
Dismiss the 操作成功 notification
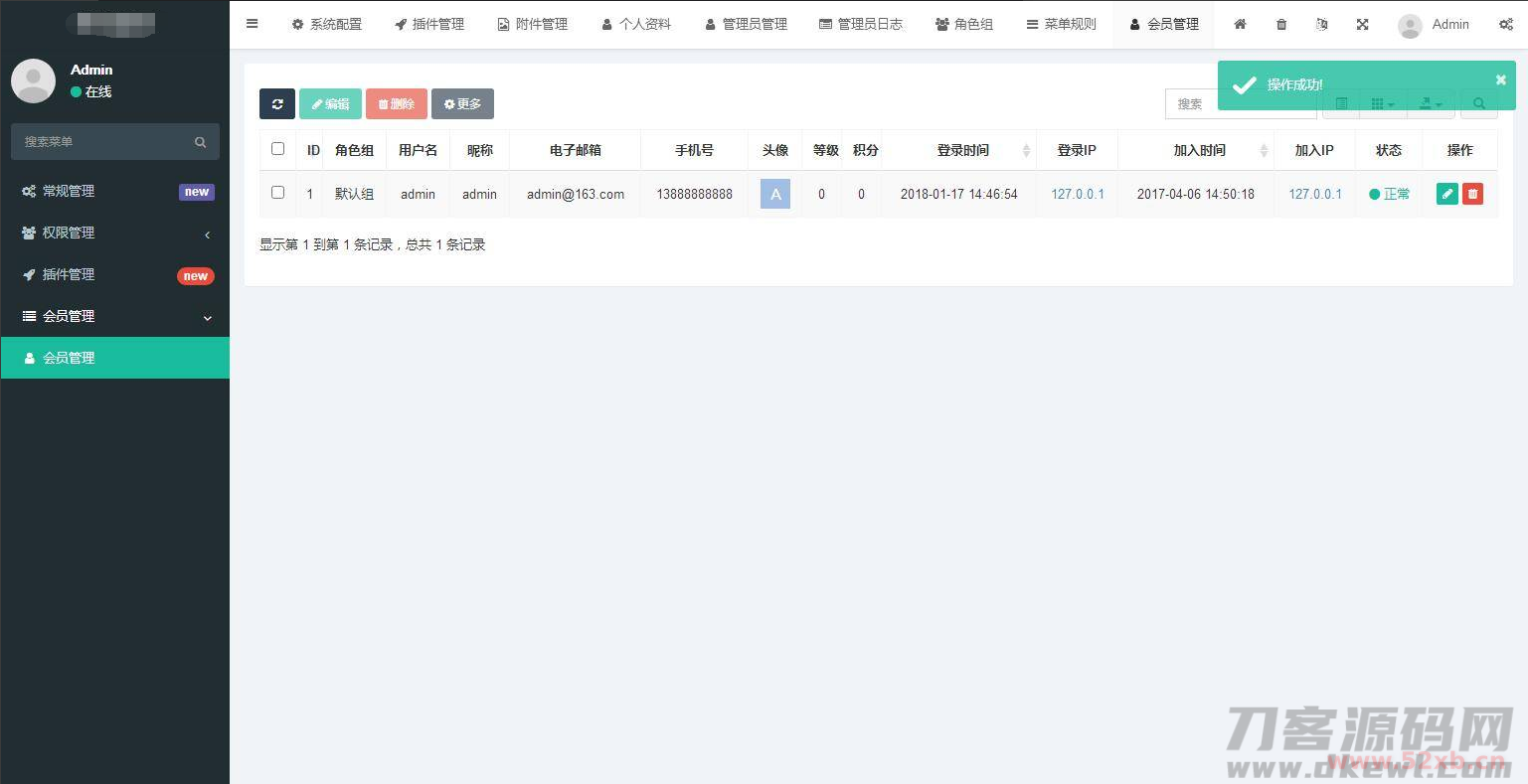(x=1500, y=80)
